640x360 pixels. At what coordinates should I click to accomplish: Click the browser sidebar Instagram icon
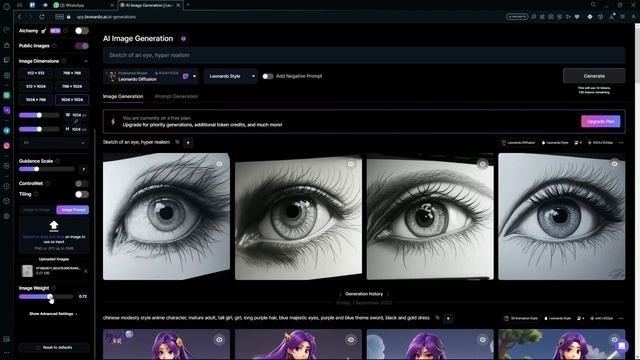pos(7,146)
